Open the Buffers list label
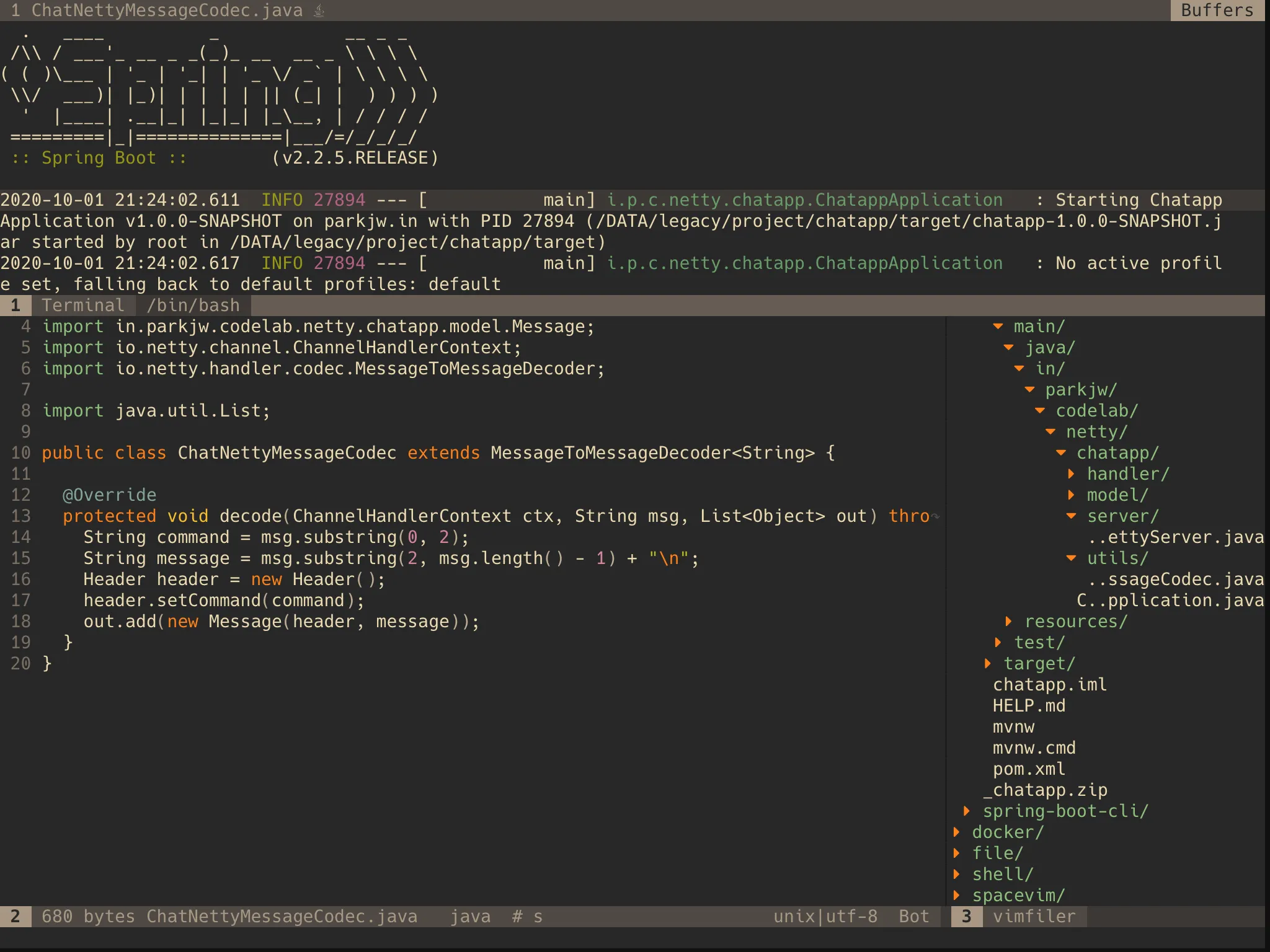Viewport: 1270px width, 952px height. point(1217,11)
